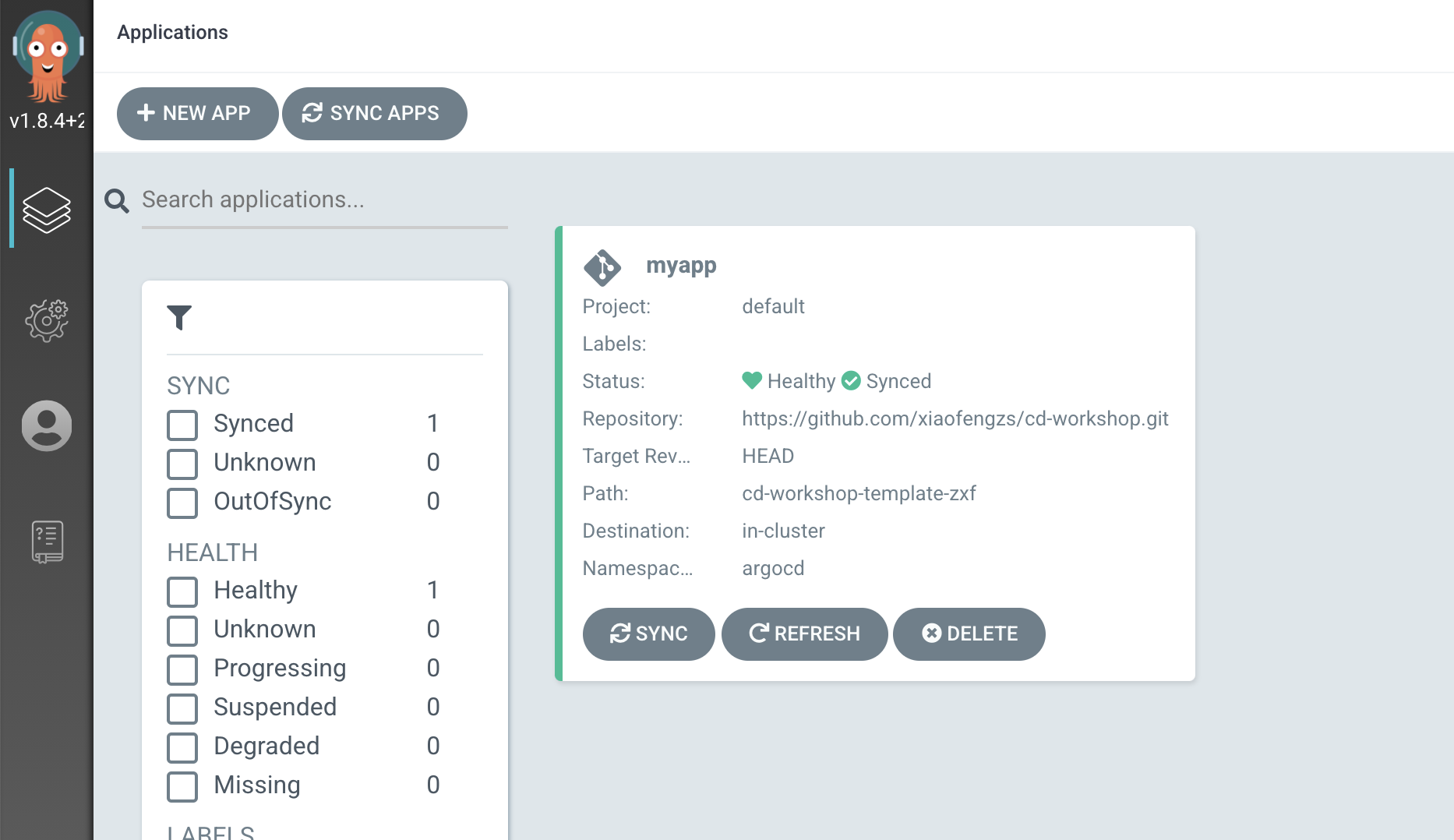Click the project value 'default'
The width and height of the screenshot is (1454, 840).
click(x=773, y=306)
